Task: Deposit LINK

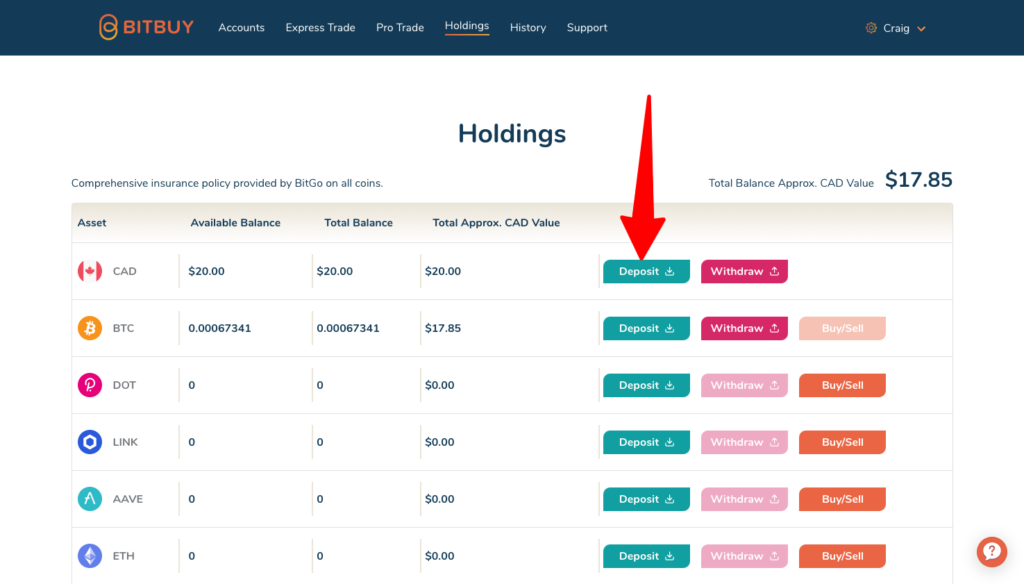Action: click(x=646, y=442)
